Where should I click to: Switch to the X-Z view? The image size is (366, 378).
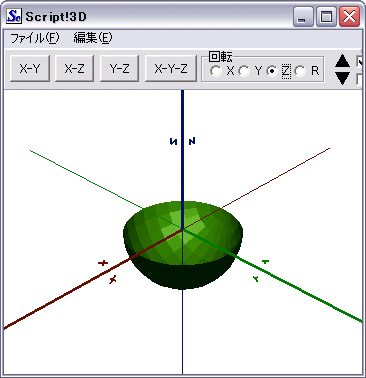pos(74,69)
